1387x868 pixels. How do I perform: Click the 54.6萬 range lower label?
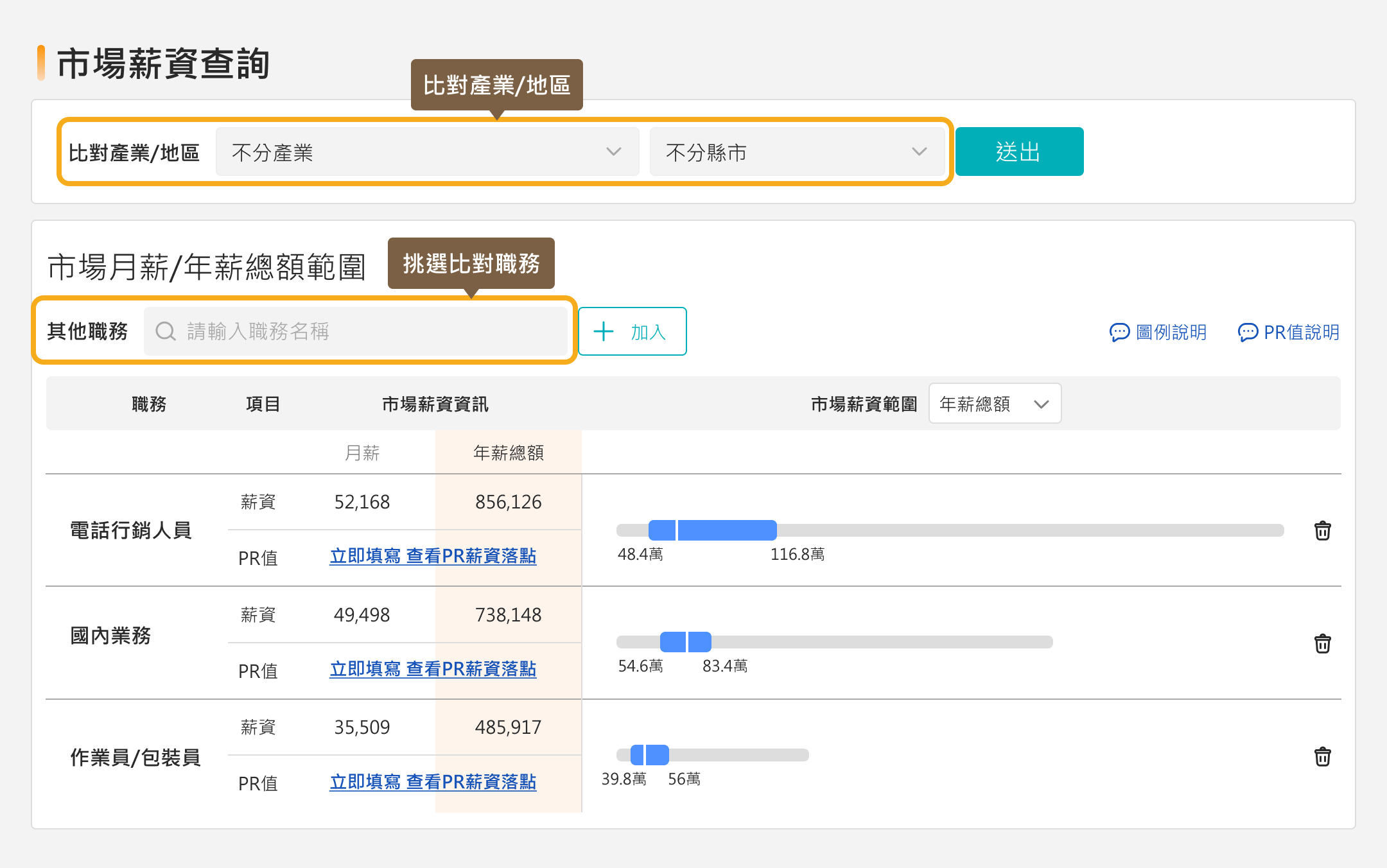[x=640, y=666]
